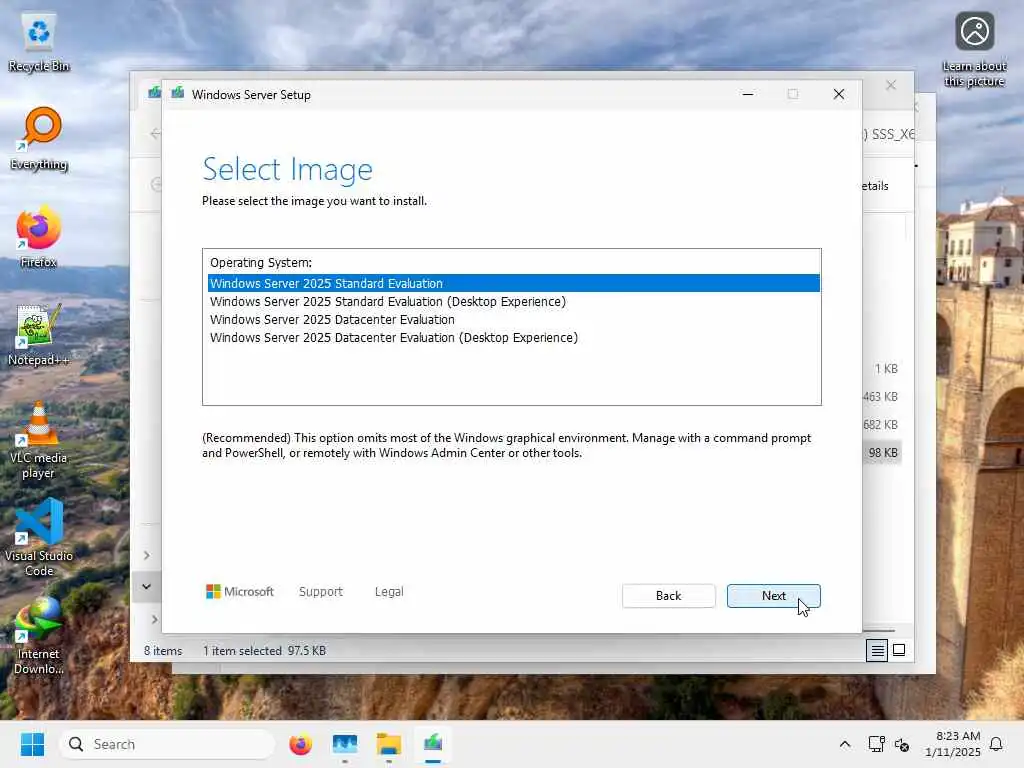Close the File Explorer window behind Setup

click(891, 86)
